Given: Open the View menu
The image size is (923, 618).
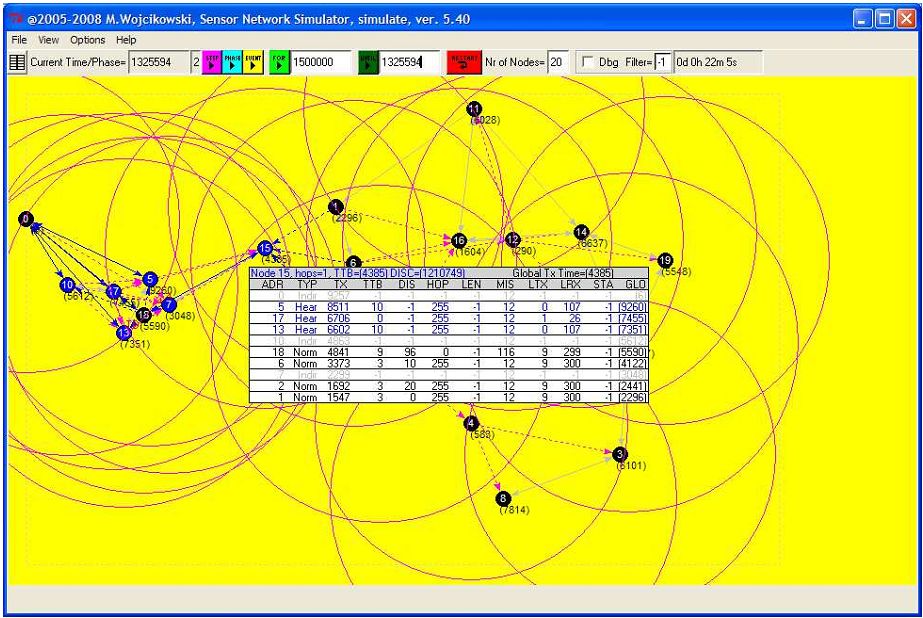Looking at the screenshot, I should (49, 39).
